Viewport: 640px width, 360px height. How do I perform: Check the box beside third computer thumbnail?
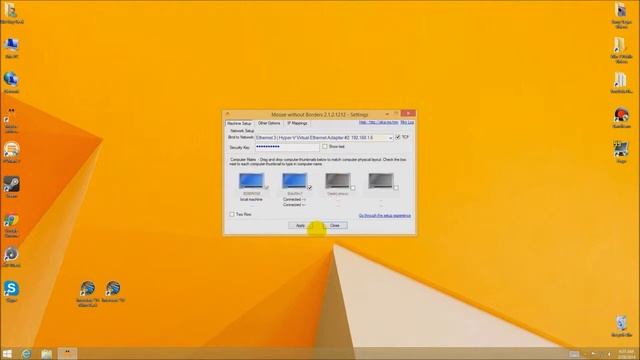pyautogui.click(x=353, y=188)
